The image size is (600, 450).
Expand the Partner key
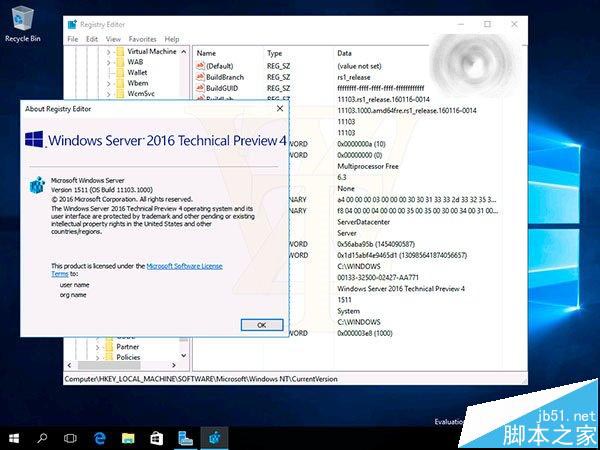pos(98,347)
